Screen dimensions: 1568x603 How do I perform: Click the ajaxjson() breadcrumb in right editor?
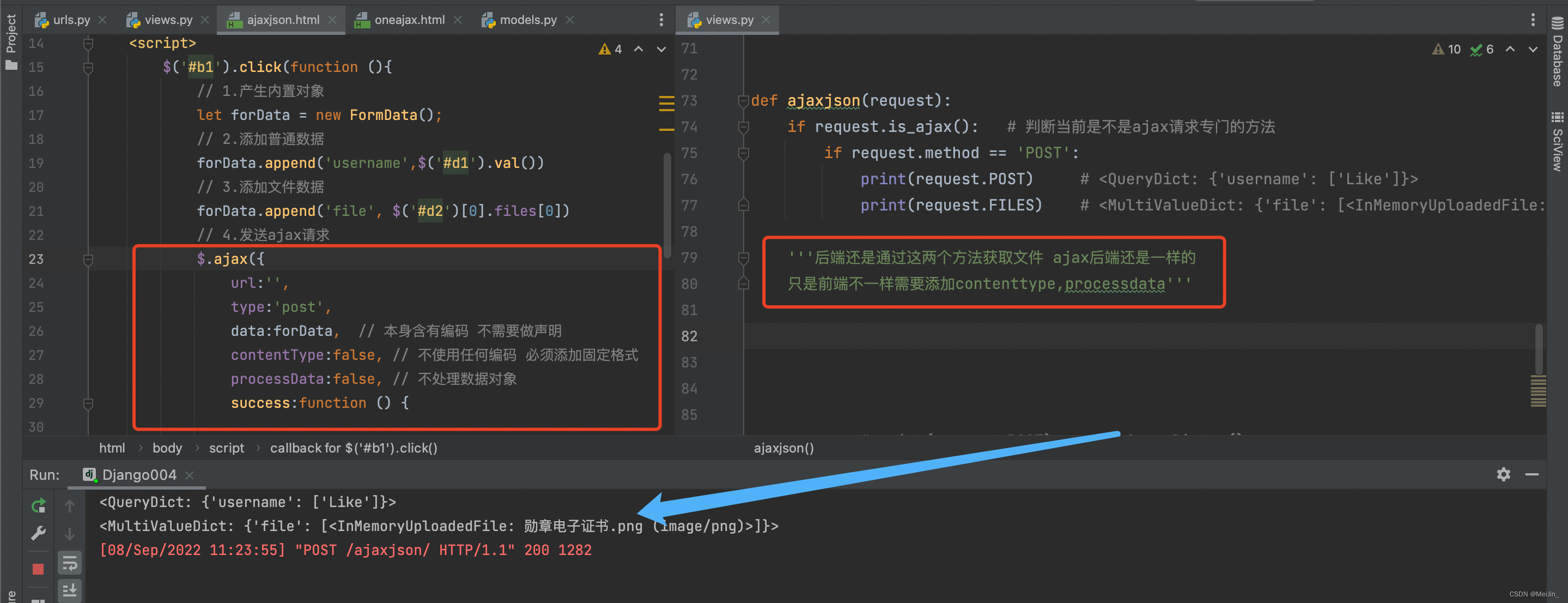pyautogui.click(x=783, y=448)
